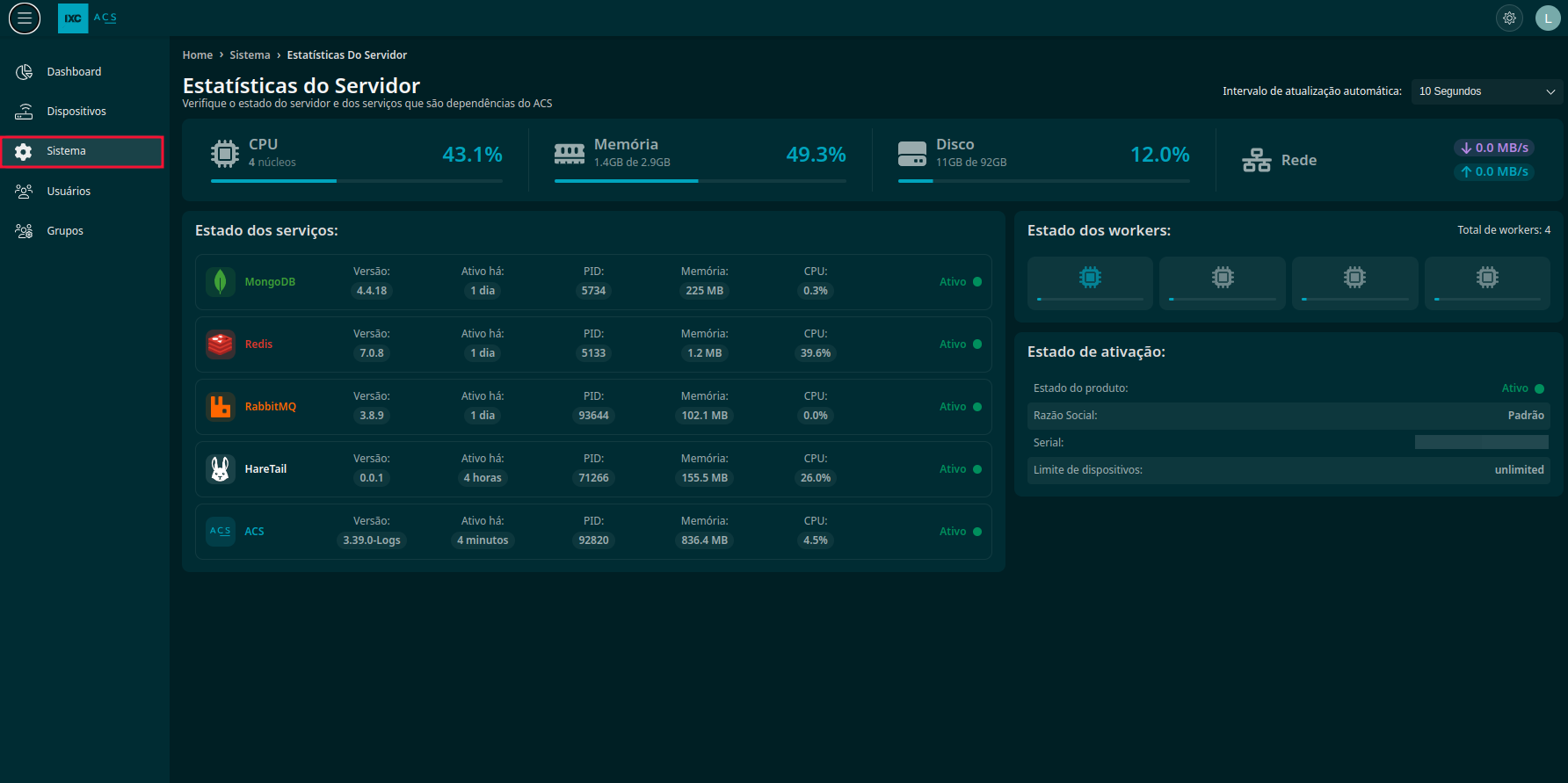
Task: Click HareTail uptime 4 horas badge
Action: [x=483, y=478]
